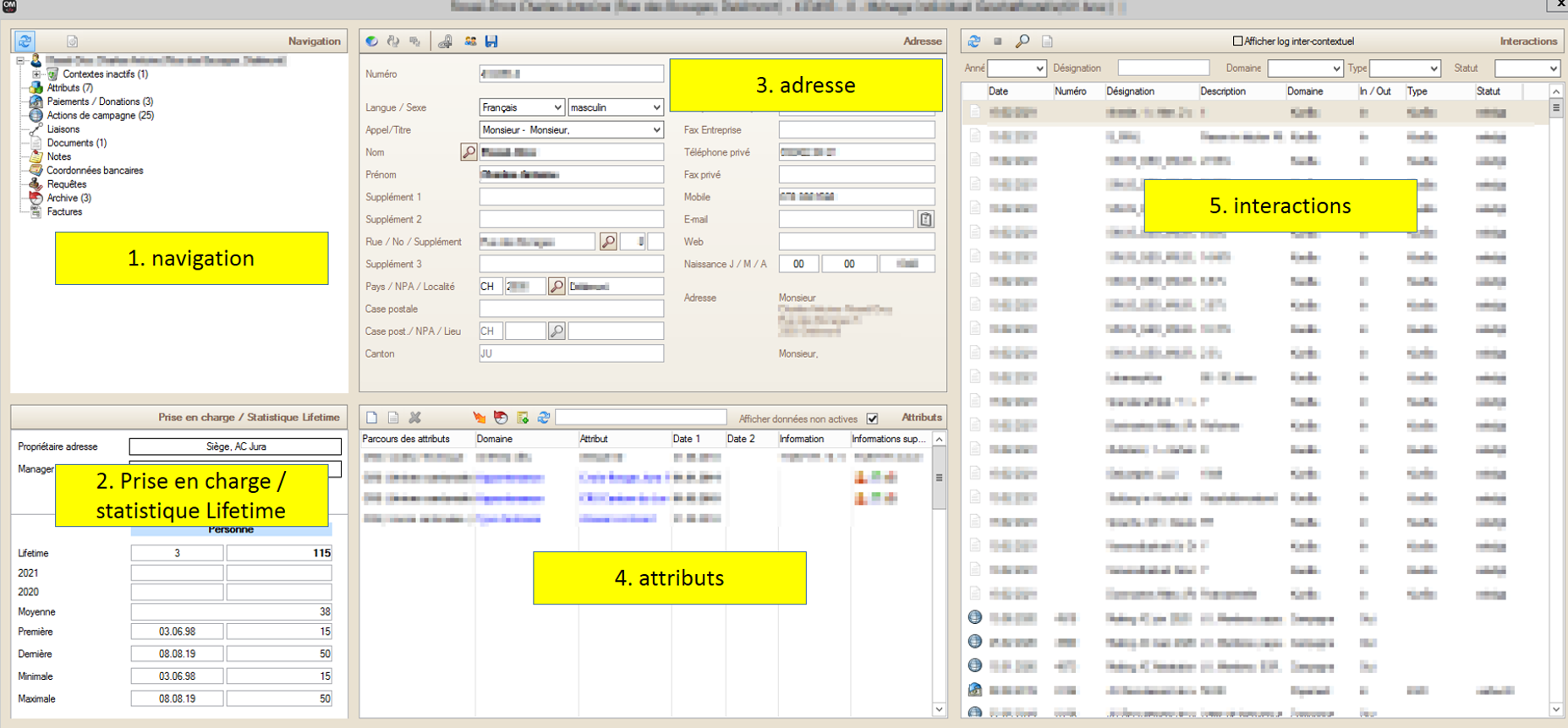The height and width of the screenshot is (728, 1568).
Task: Click the clipboard icon beside E-mail
Action: coord(926,220)
